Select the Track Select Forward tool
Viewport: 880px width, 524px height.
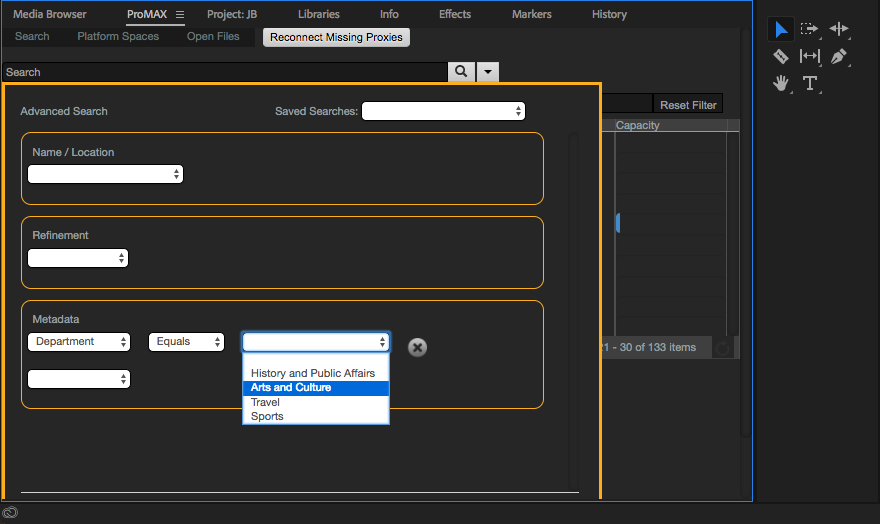point(809,30)
